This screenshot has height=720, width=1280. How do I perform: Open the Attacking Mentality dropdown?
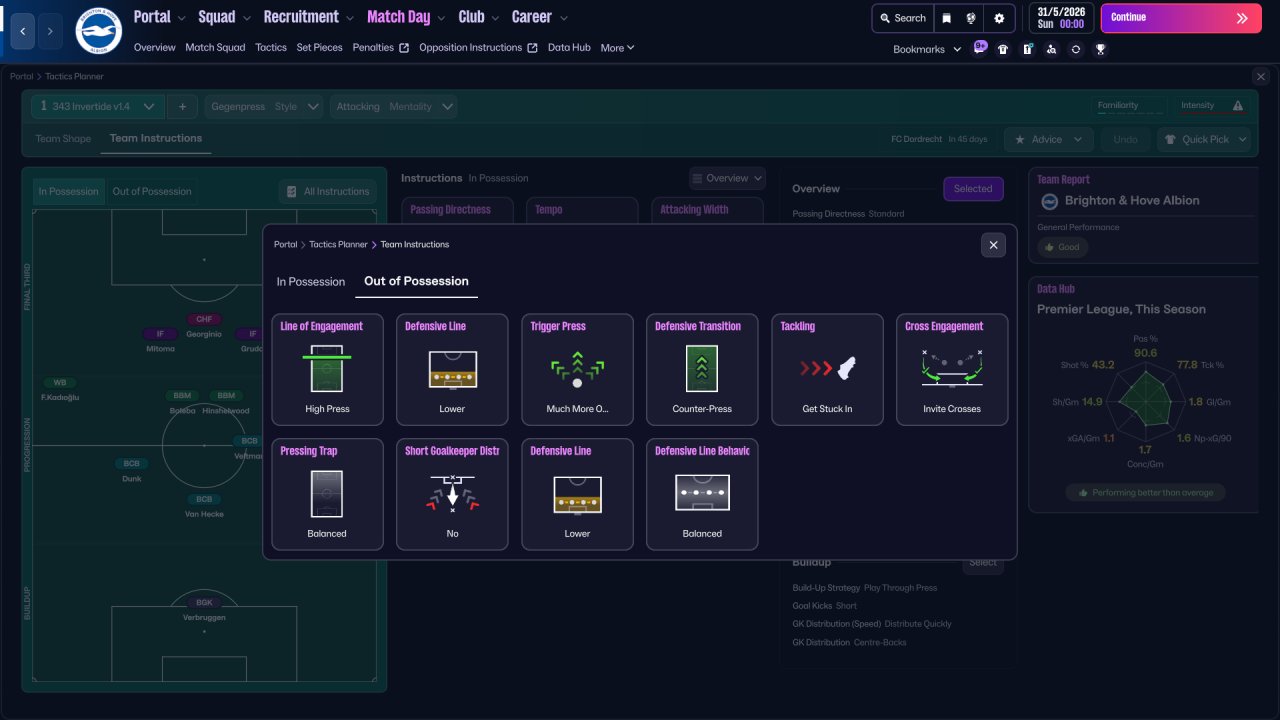(x=393, y=107)
